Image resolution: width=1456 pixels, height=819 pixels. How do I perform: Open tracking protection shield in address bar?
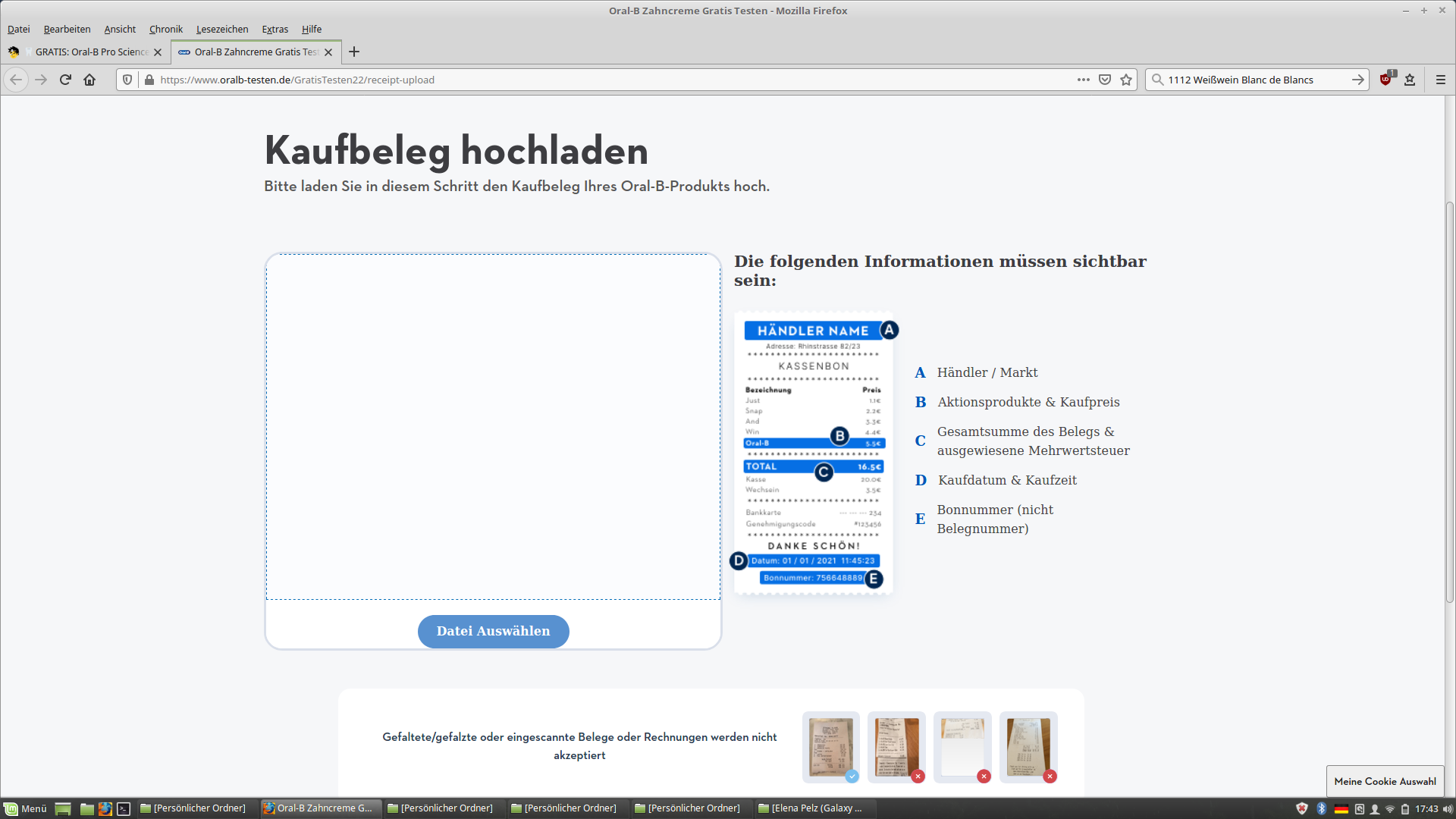point(127,80)
